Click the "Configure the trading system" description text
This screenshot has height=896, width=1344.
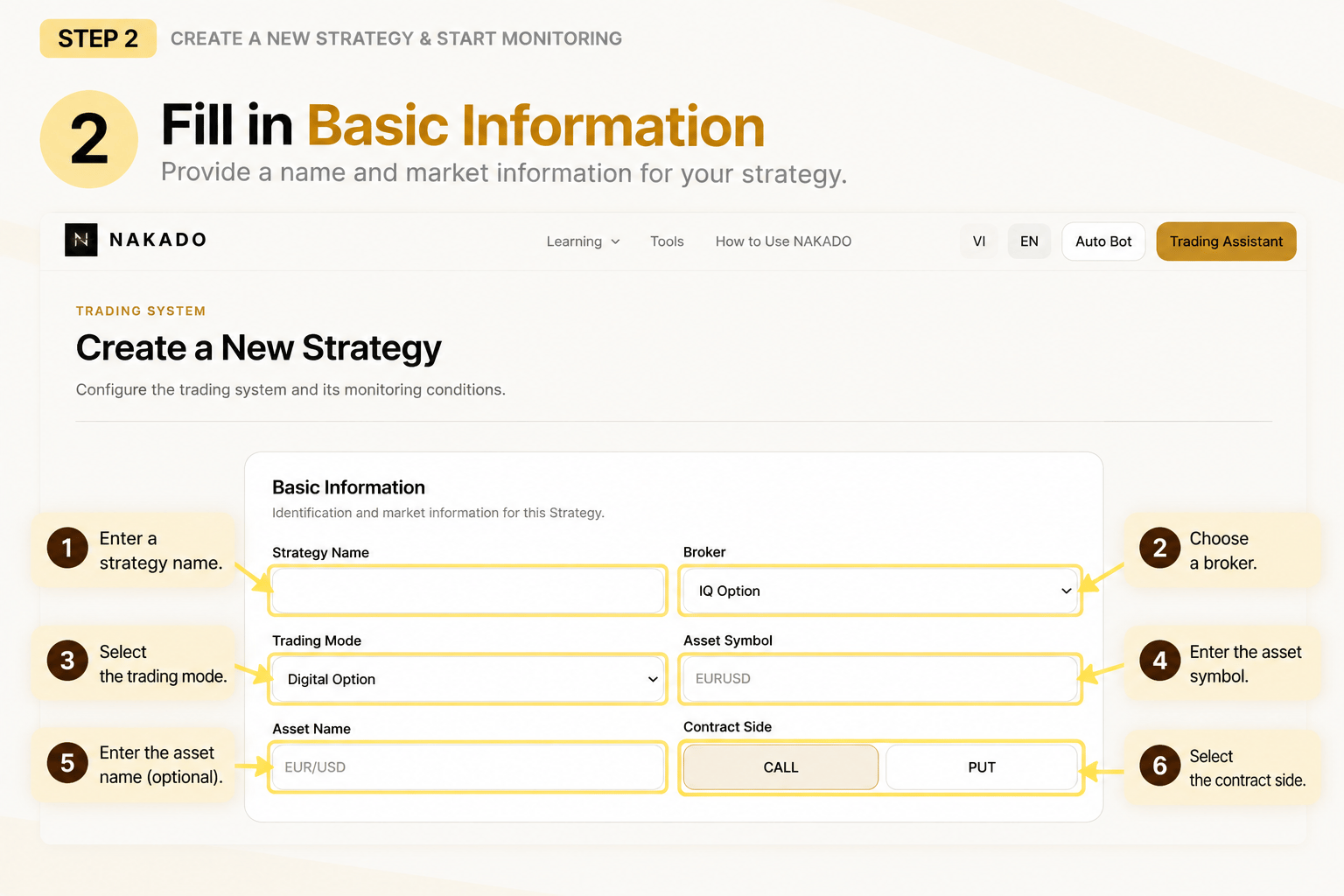(290, 389)
